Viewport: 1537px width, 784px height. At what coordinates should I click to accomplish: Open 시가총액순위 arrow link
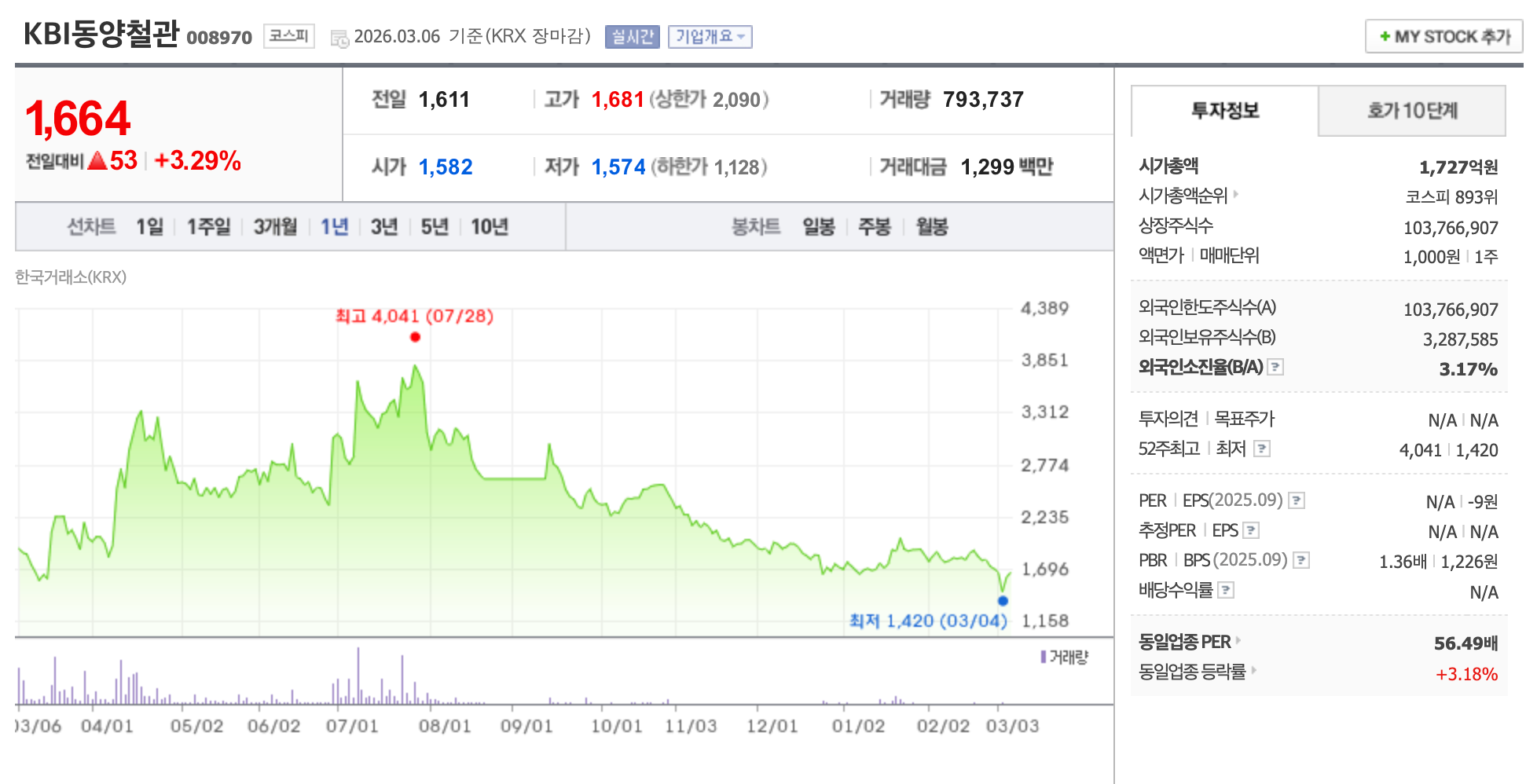[1236, 193]
